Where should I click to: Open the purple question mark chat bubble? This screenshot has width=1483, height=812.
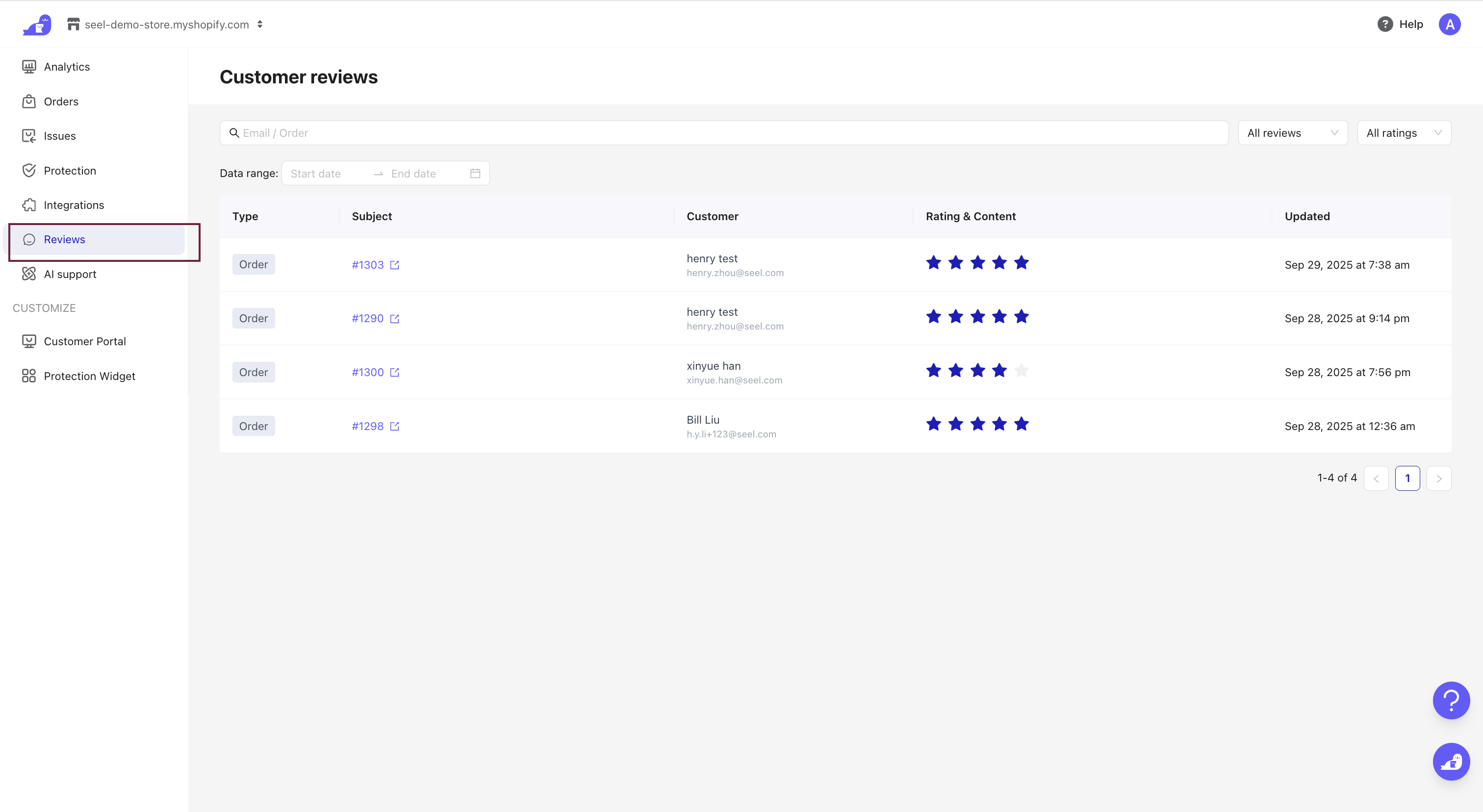[x=1451, y=700]
